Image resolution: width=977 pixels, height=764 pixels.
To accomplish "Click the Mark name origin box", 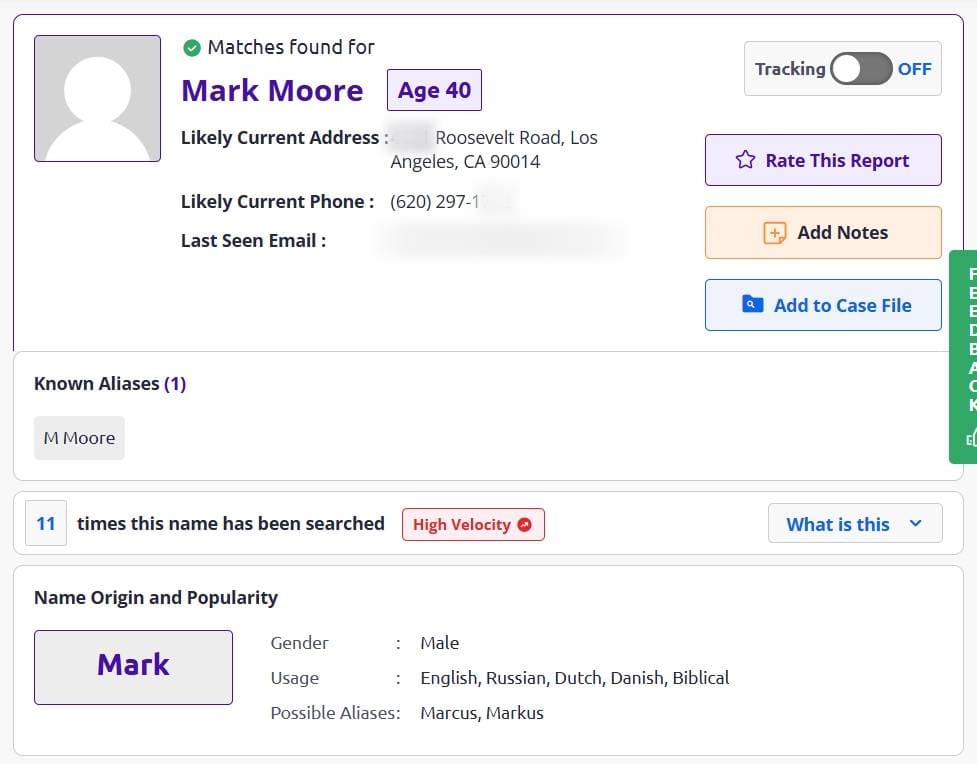I will click(x=133, y=667).
